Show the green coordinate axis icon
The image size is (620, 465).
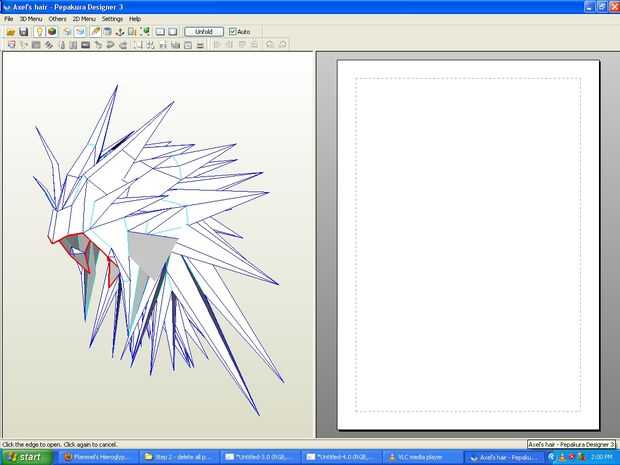[145, 32]
